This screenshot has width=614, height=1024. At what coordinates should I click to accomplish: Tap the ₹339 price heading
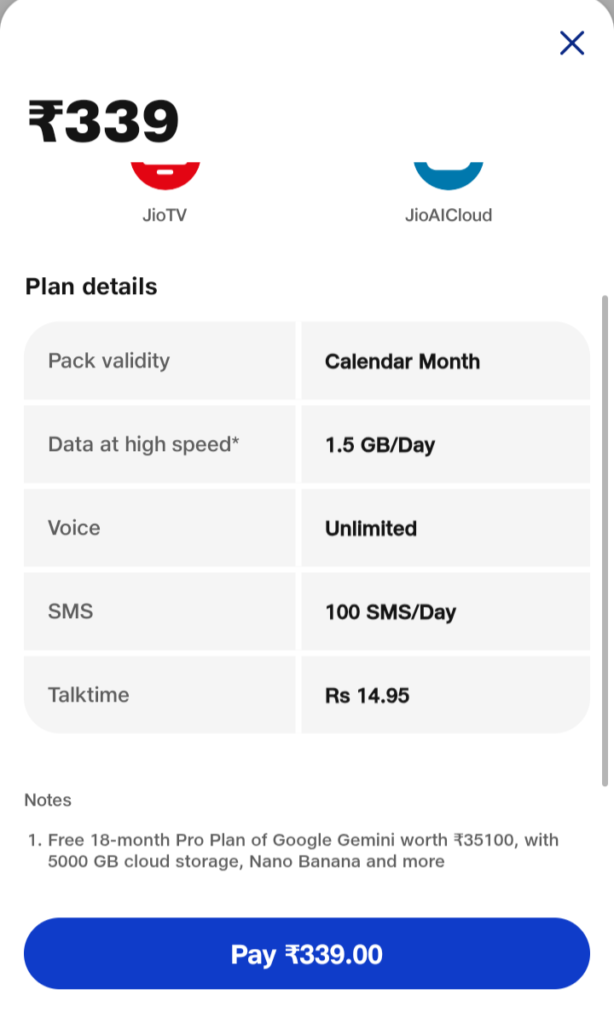[x=103, y=122]
